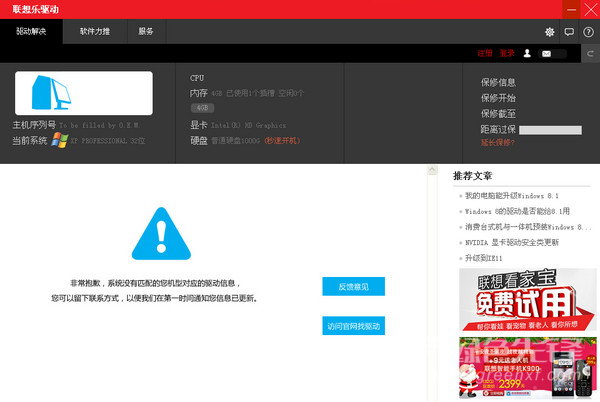The image size is (600, 402).
Task: Click the 保修信息 label
Action: 498,83
